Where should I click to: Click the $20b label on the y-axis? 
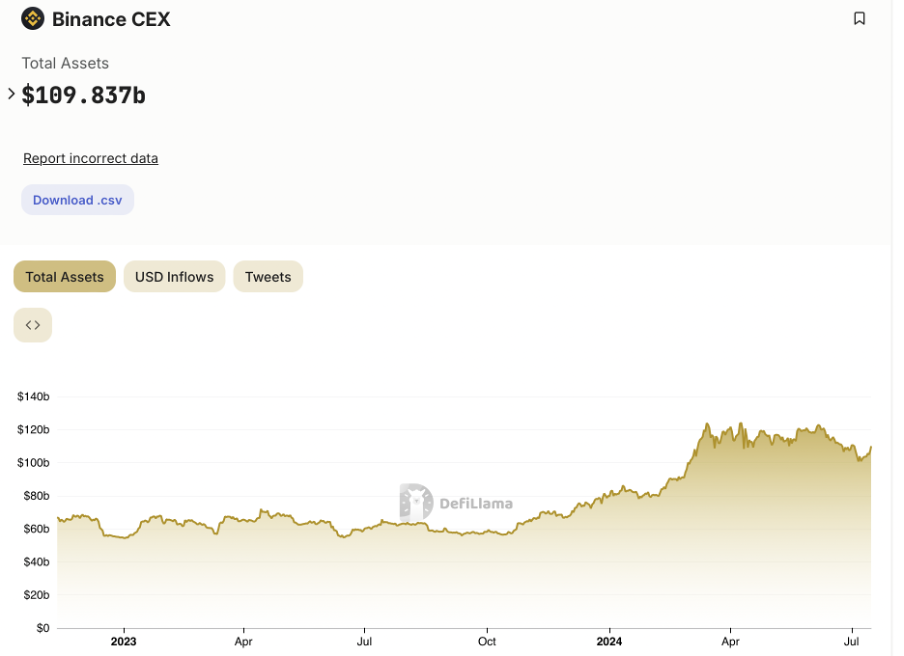coord(35,595)
